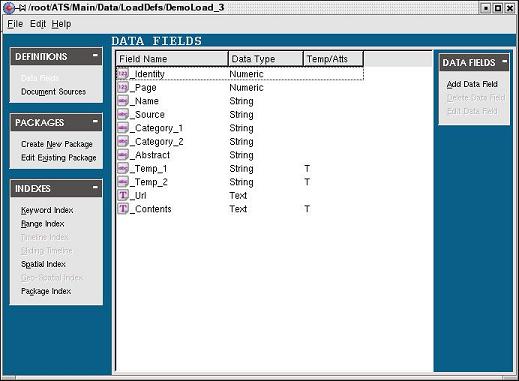519x381 pixels.
Task: Open the File menu
Action: [15, 24]
